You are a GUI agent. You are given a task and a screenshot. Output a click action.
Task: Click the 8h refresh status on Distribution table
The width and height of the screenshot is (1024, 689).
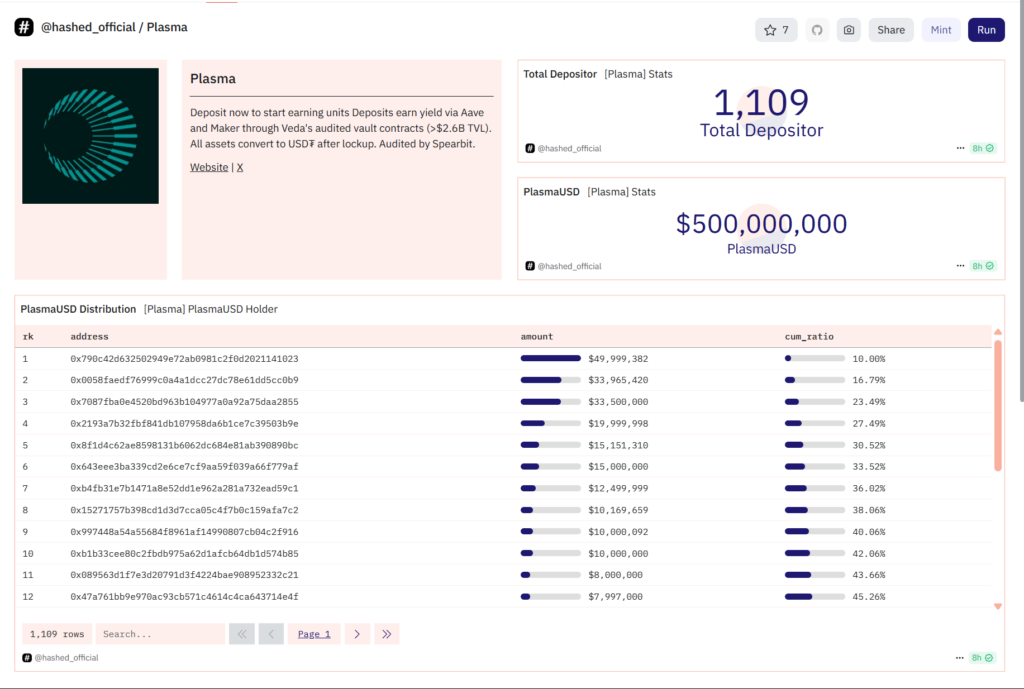982,658
